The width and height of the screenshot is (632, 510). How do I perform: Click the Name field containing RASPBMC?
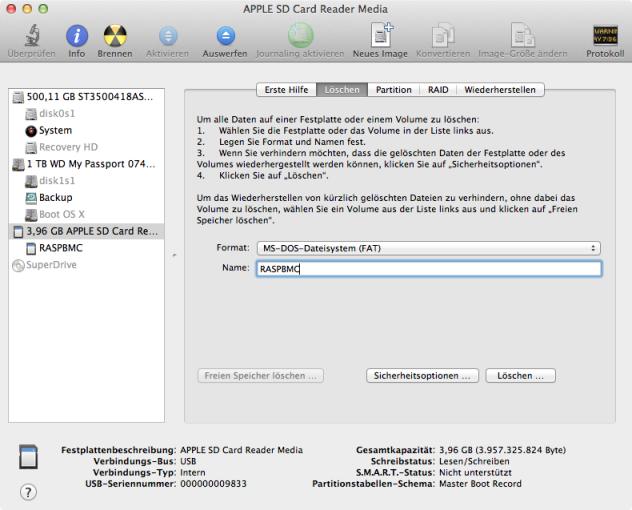(429, 269)
